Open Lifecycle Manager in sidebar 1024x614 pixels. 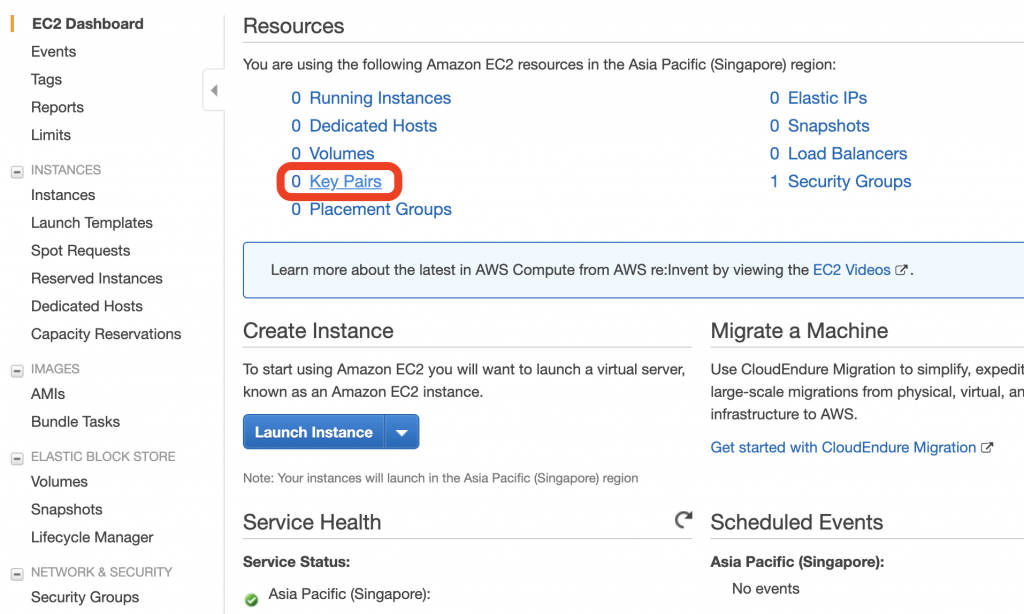(x=92, y=538)
